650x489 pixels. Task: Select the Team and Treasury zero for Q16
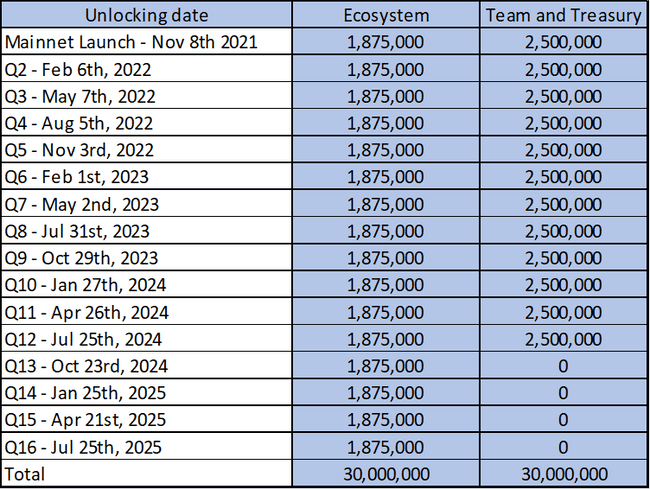(563, 445)
